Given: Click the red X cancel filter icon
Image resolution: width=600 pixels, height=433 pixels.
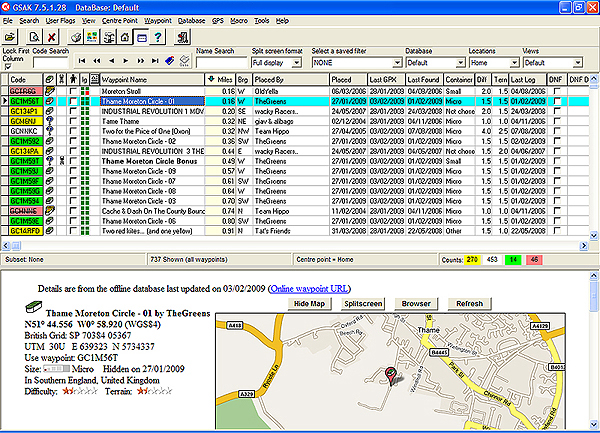Looking at the screenshot, I should pos(51,37).
